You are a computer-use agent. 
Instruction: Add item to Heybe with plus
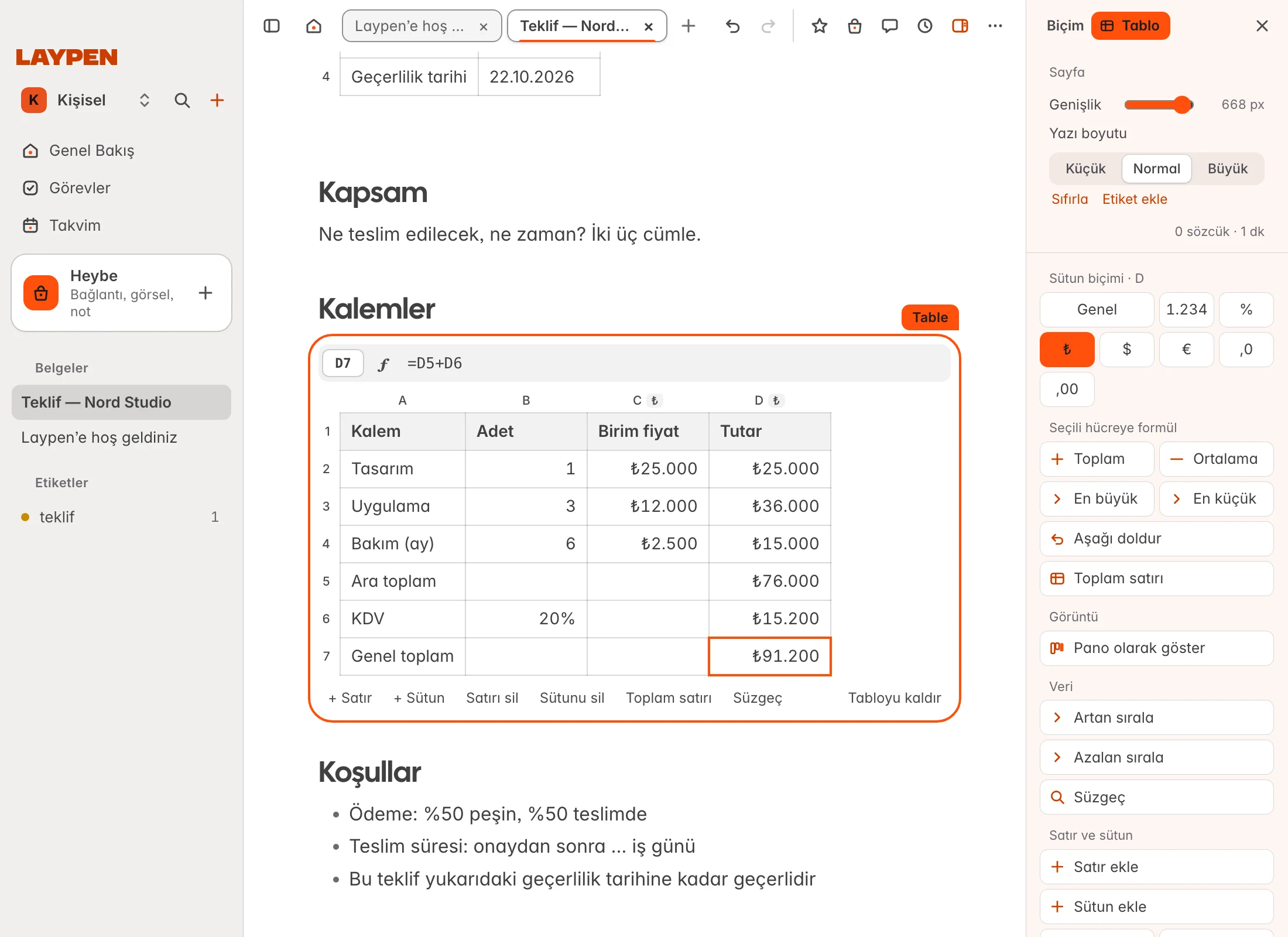pyautogui.click(x=205, y=293)
